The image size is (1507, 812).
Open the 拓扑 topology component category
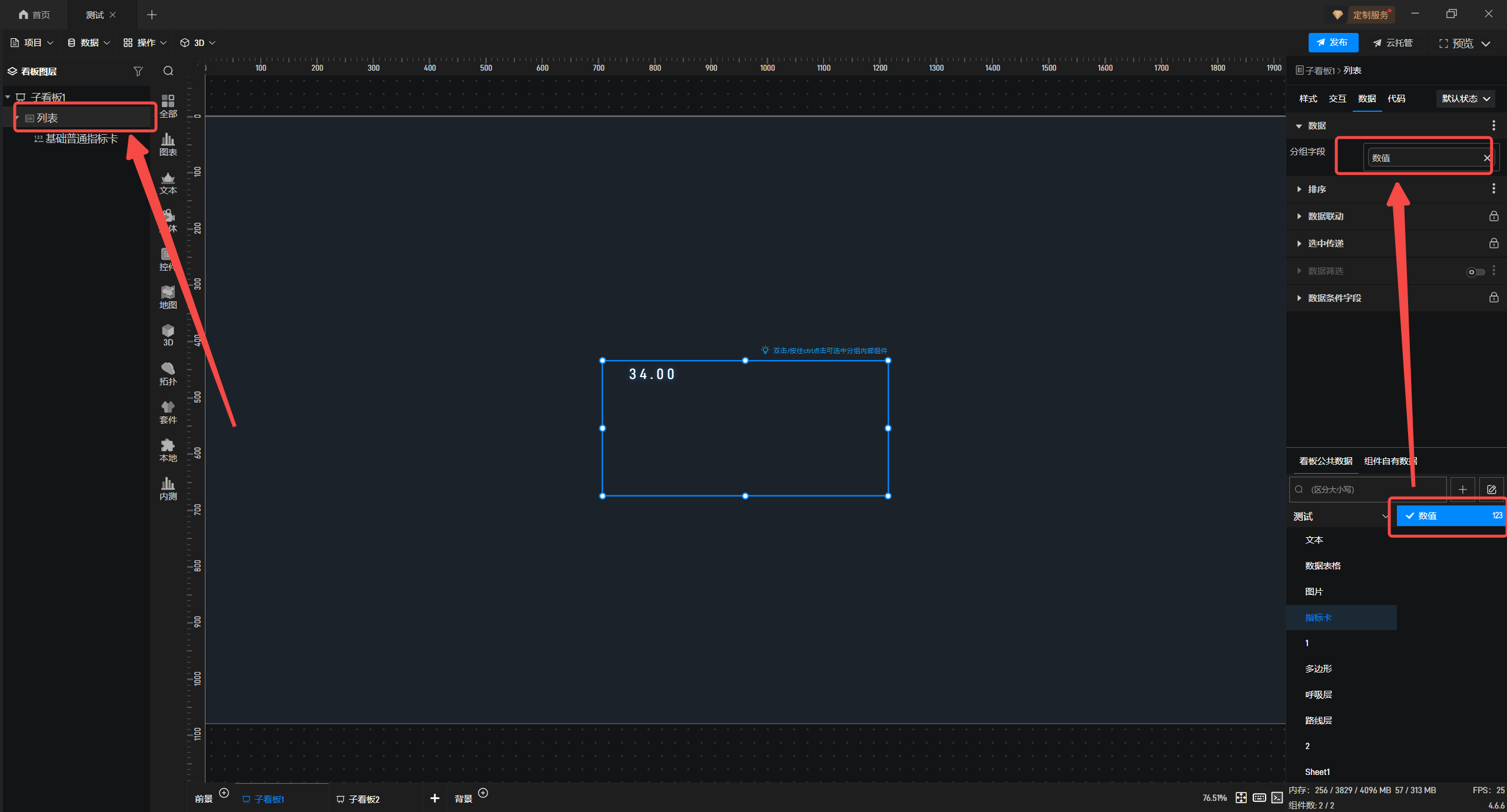(168, 374)
